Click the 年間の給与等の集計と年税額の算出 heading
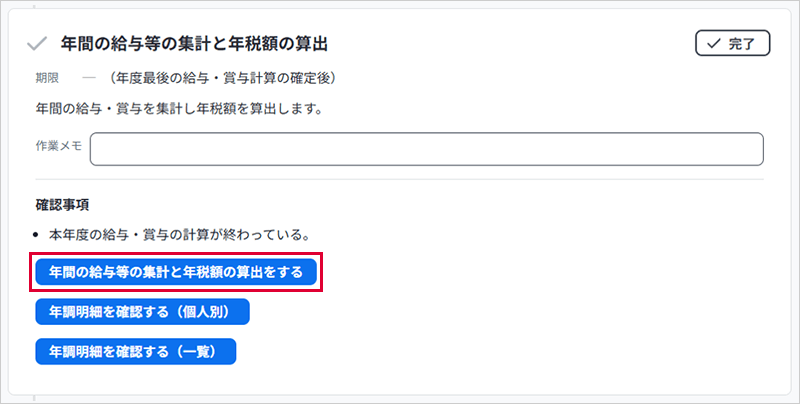This screenshot has height=404, width=800. coord(194,44)
